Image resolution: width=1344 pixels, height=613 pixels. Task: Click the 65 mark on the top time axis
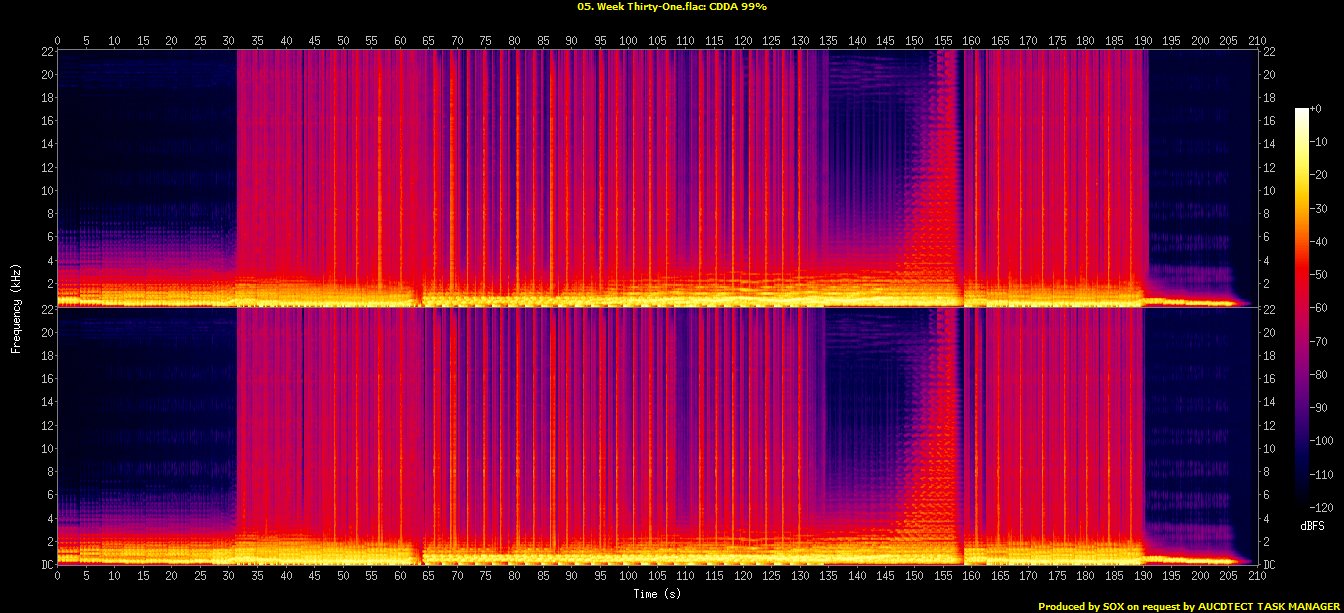coord(428,41)
